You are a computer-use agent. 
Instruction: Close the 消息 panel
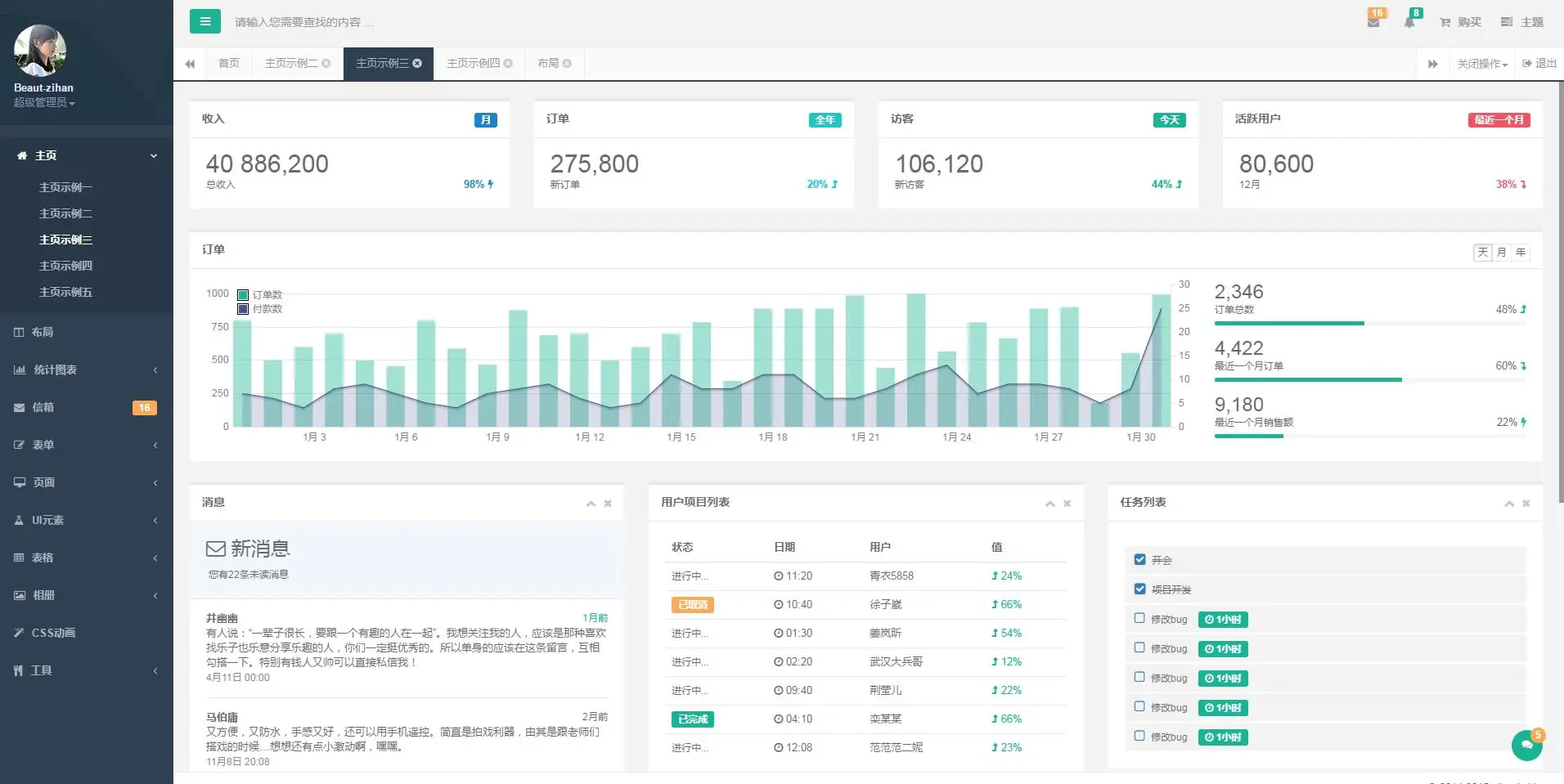[x=608, y=504]
